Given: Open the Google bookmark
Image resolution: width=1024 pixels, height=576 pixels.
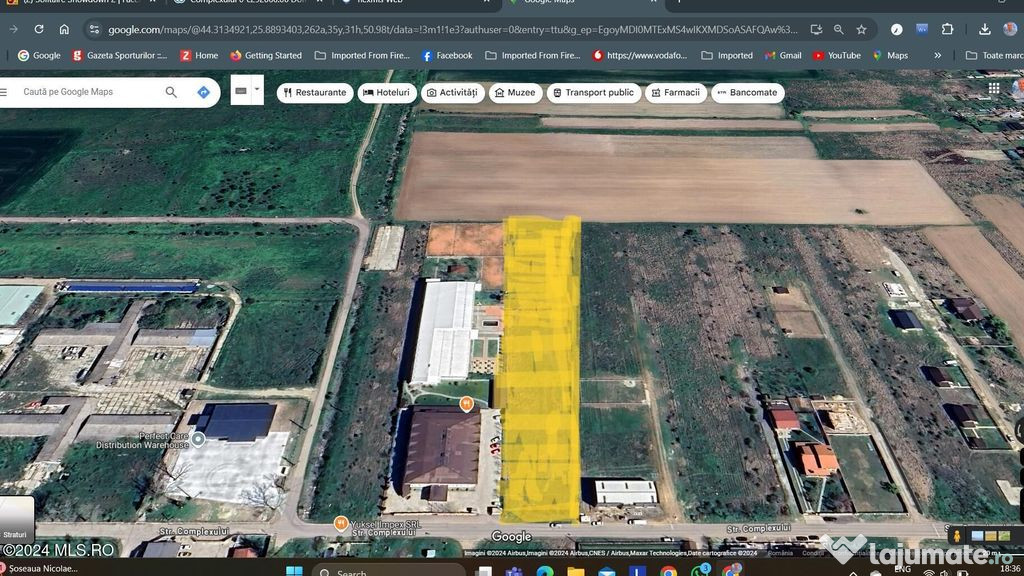Looking at the screenshot, I should [x=39, y=56].
